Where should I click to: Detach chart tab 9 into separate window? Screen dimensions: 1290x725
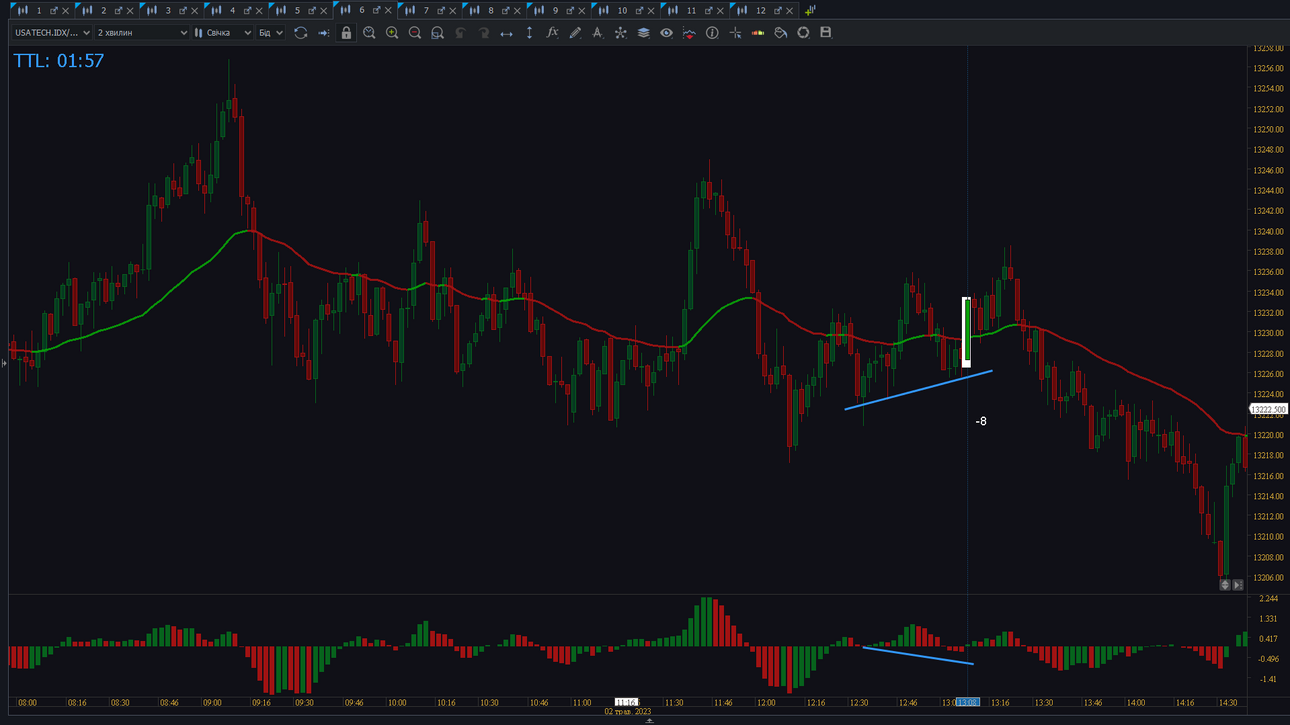click(570, 10)
